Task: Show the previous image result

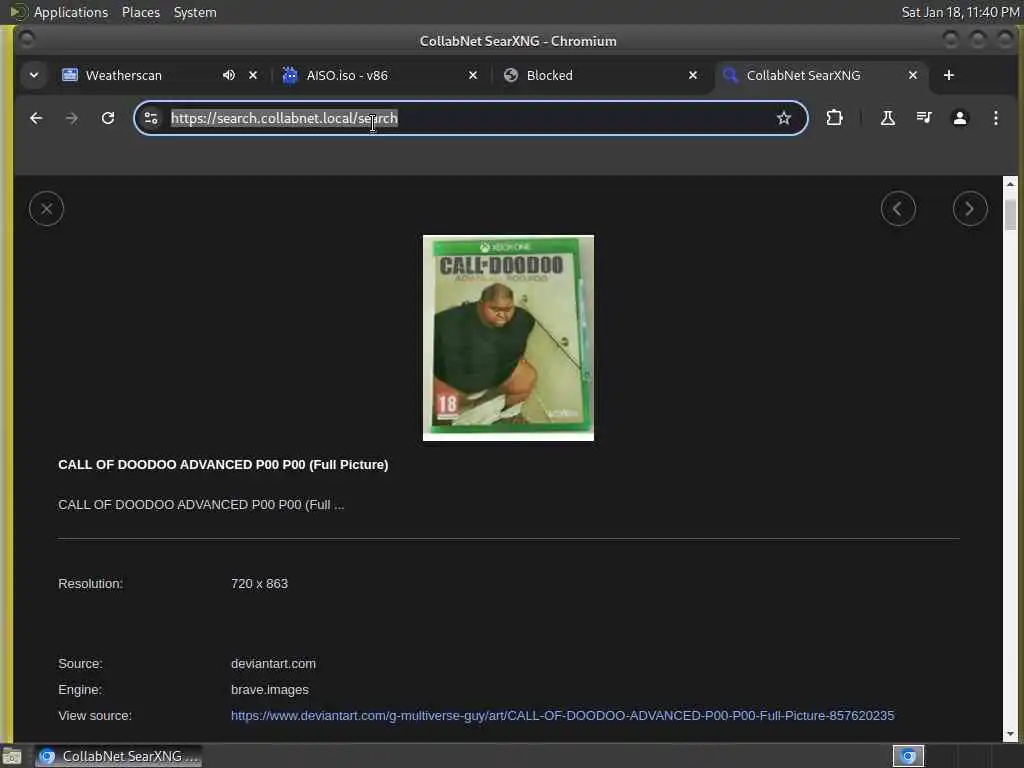Action: [x=898, y=209]
